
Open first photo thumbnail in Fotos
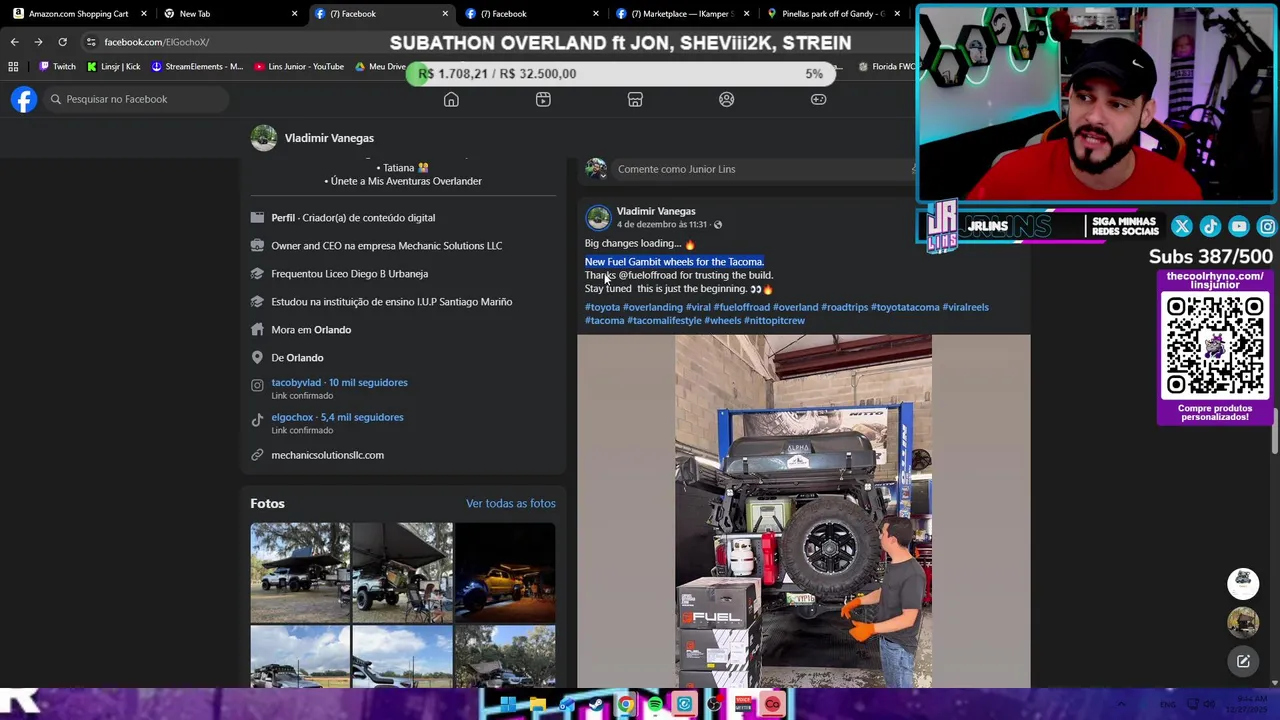(300, 572)
